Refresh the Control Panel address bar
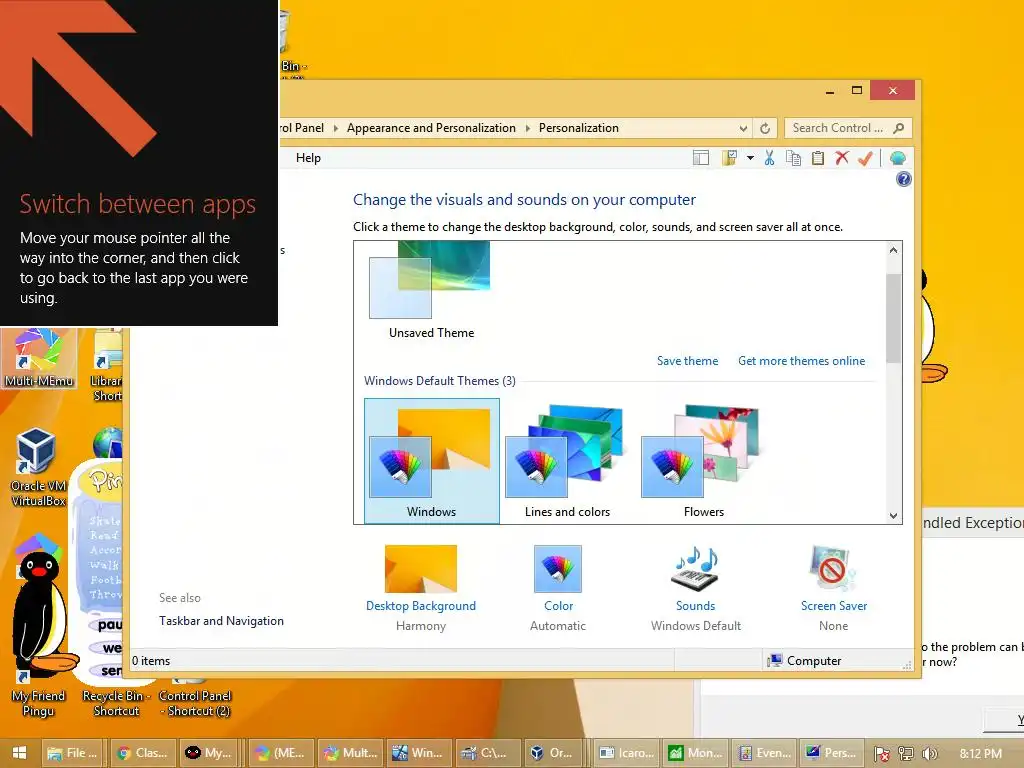Viewport: 1024px width, 768px height. 765,129
